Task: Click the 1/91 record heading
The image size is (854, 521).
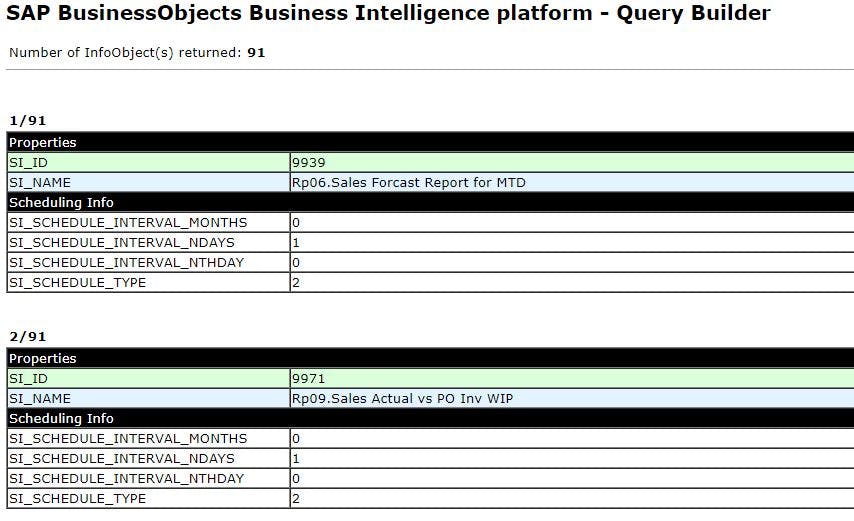Action: click(x=27, y=121)
